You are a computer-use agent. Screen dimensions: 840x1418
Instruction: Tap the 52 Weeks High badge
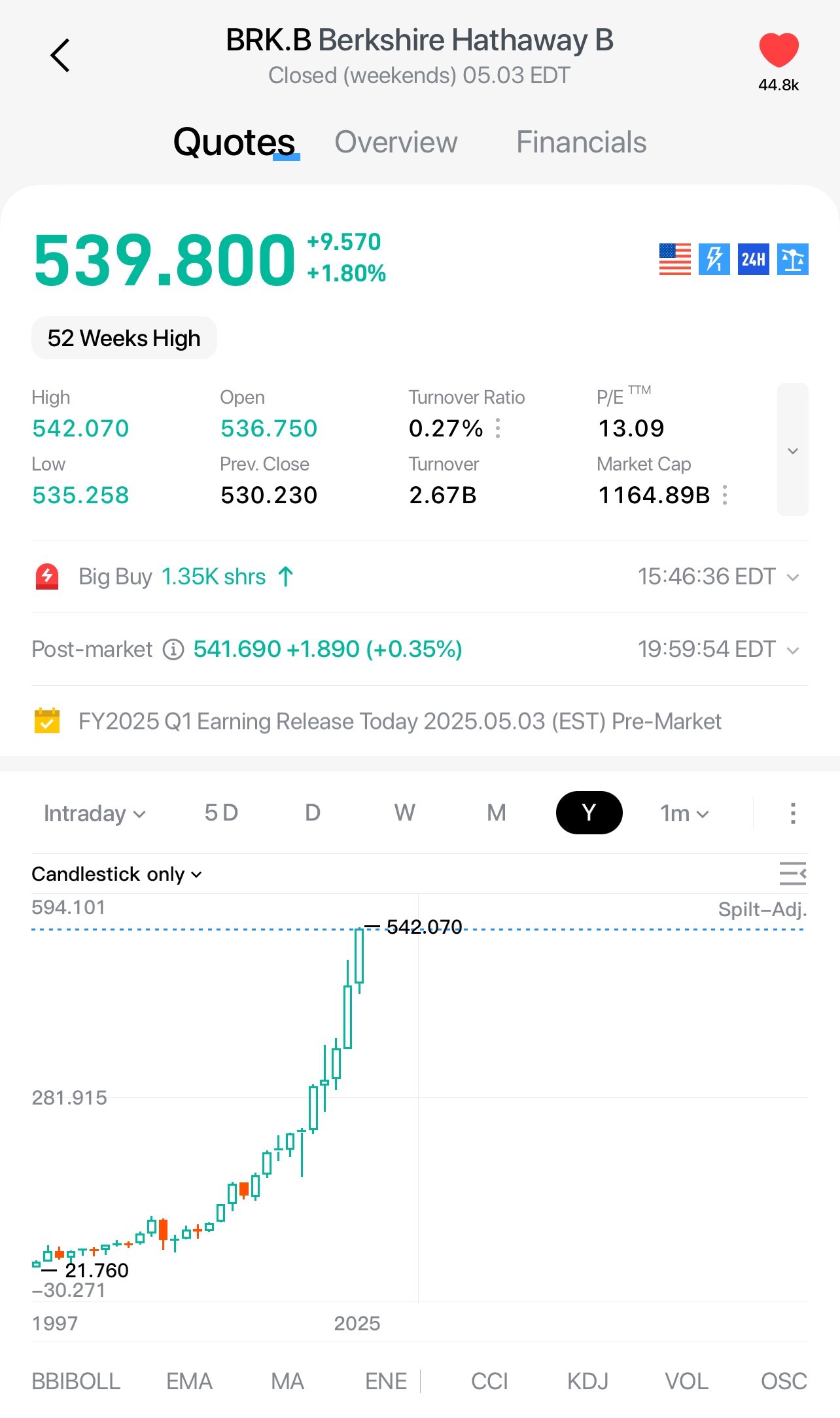pos(124,338)
